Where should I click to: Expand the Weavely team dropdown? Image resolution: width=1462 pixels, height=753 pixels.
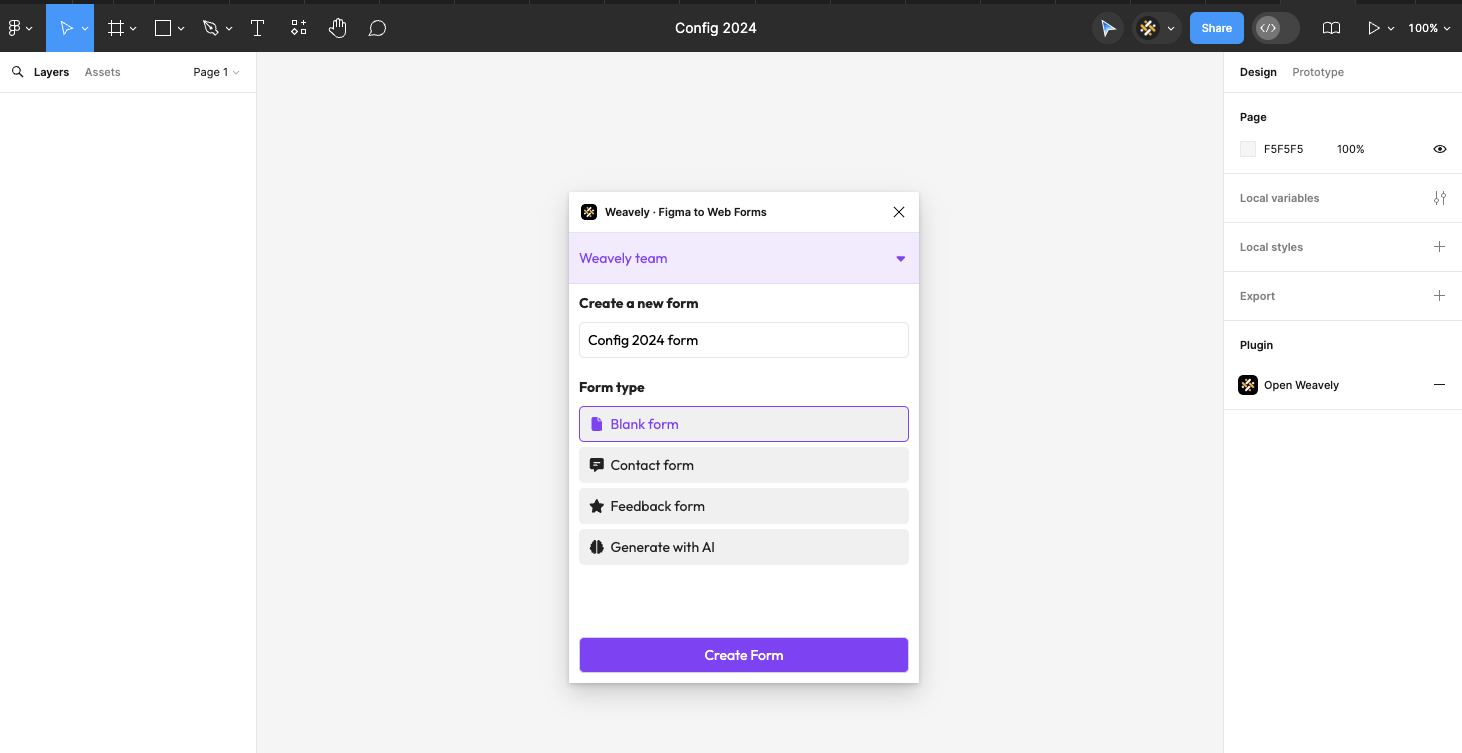(744, 258)
